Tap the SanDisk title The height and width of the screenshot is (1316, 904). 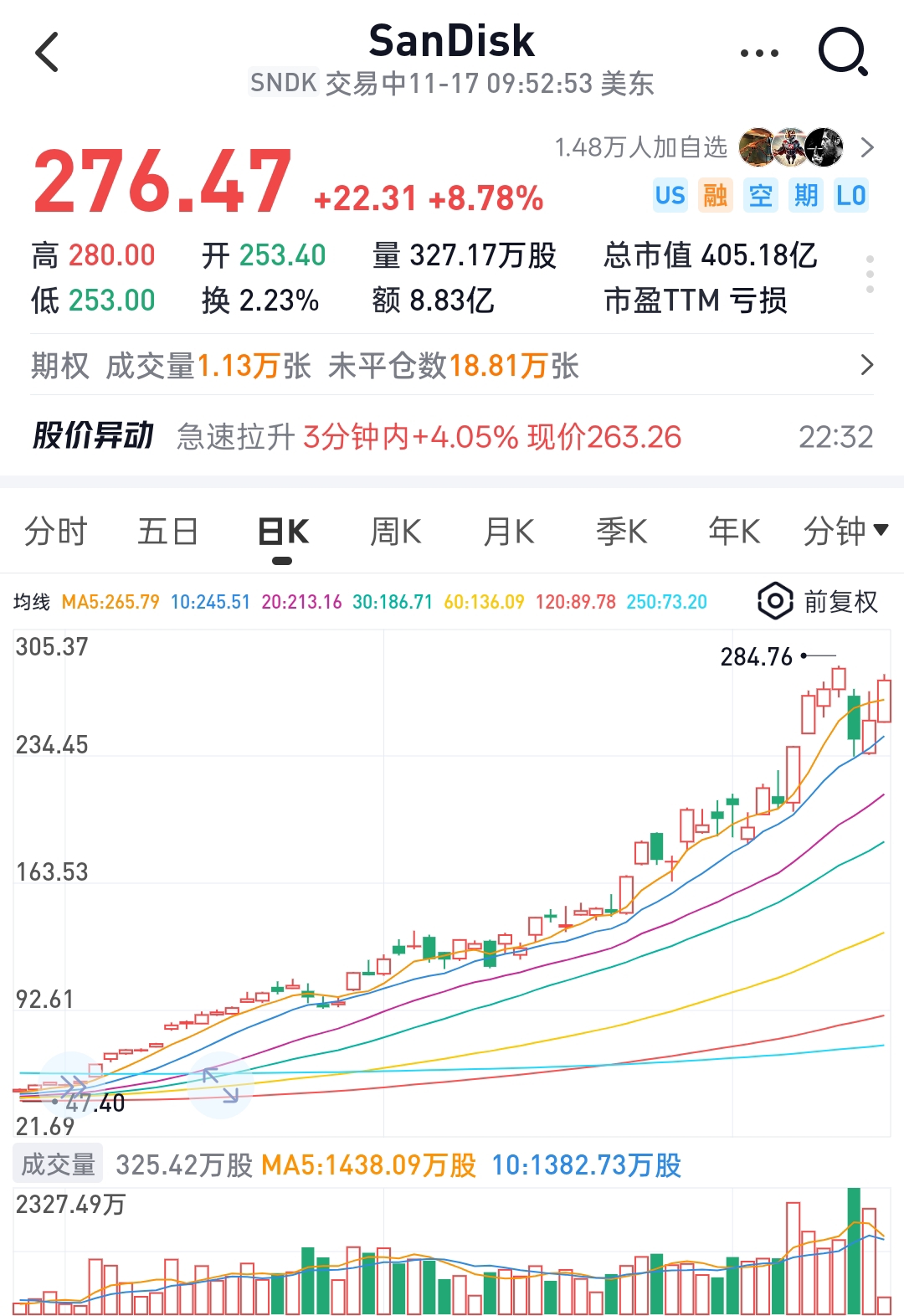pos(452,40)
